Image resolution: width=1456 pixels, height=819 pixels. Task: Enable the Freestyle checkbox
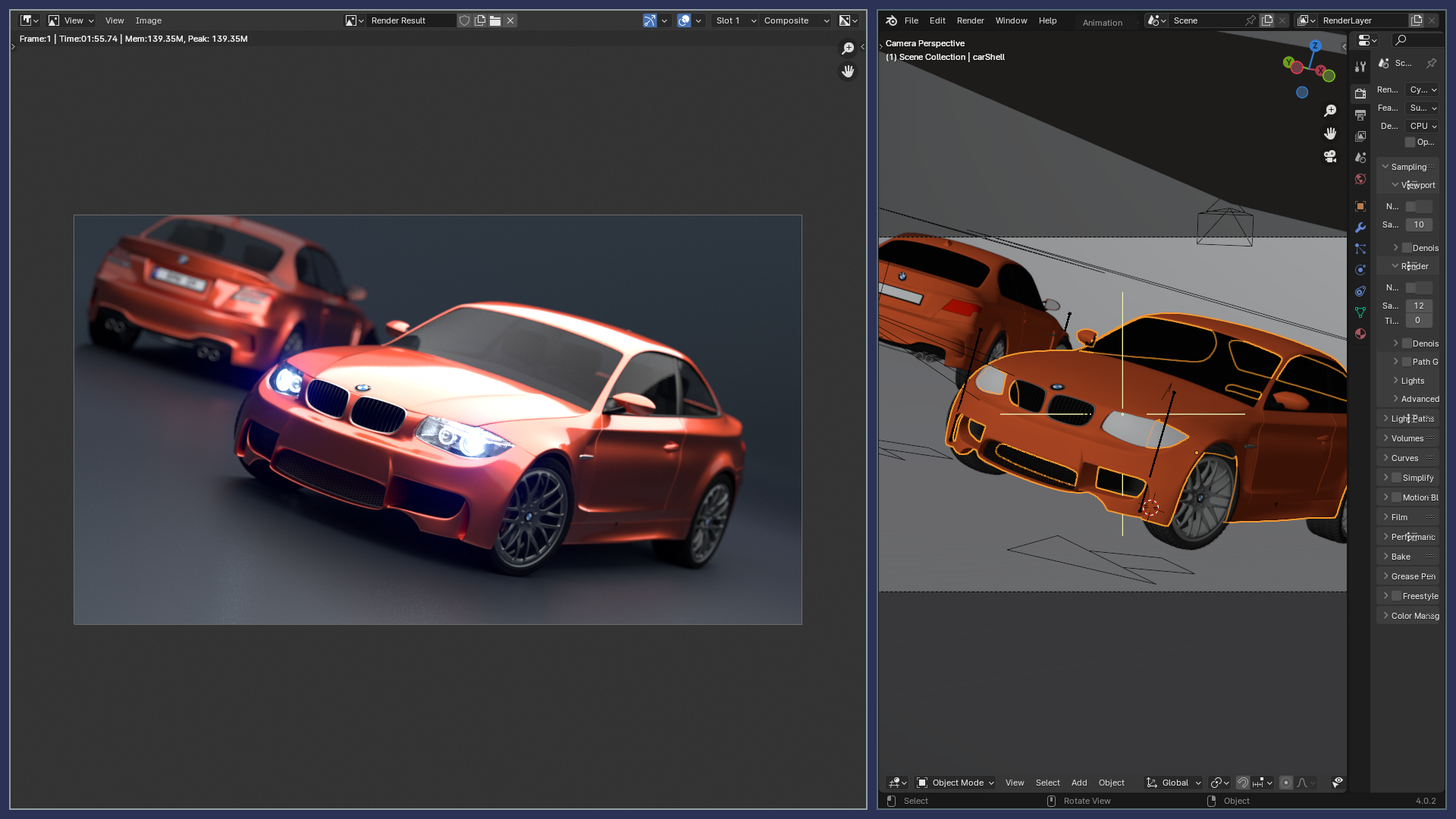(1397, 596)
